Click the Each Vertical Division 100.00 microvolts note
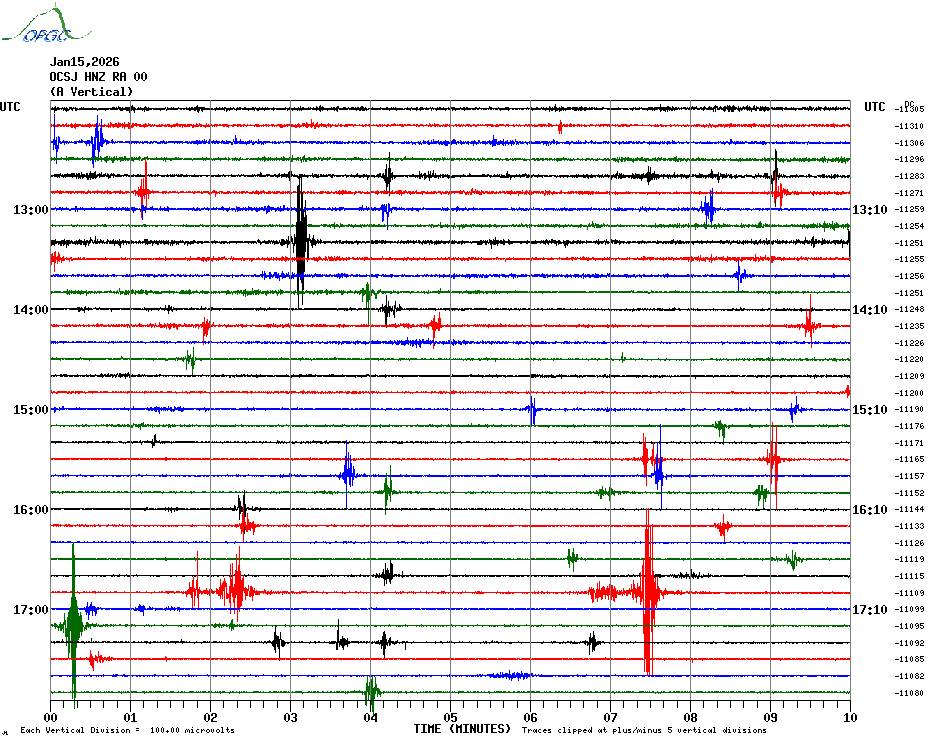The image size is (930, 744). click(x=128, y=730)
